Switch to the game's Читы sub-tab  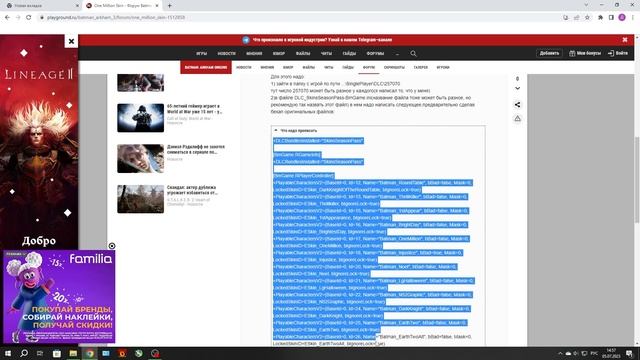tap(329, 67)
